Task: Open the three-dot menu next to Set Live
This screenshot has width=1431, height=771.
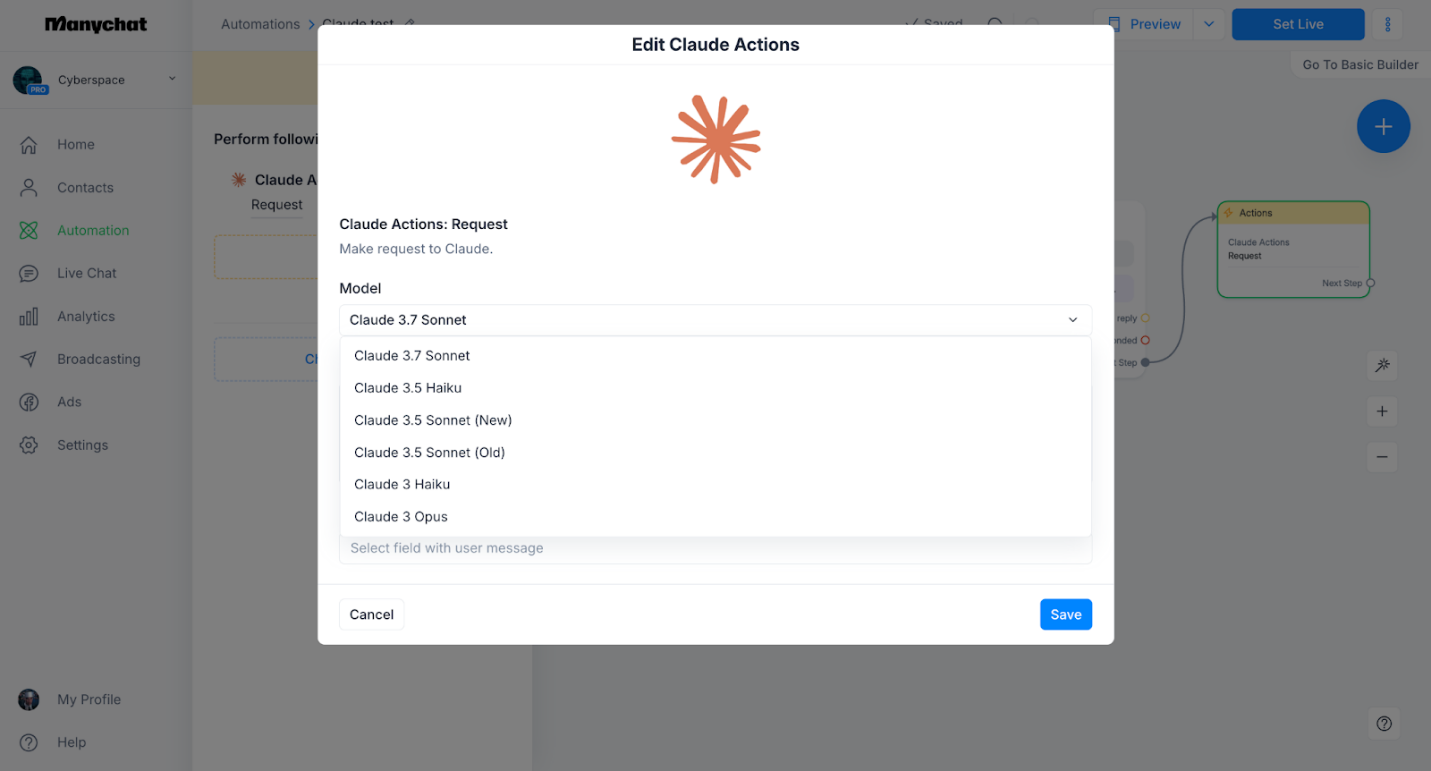Action: 1387,24
